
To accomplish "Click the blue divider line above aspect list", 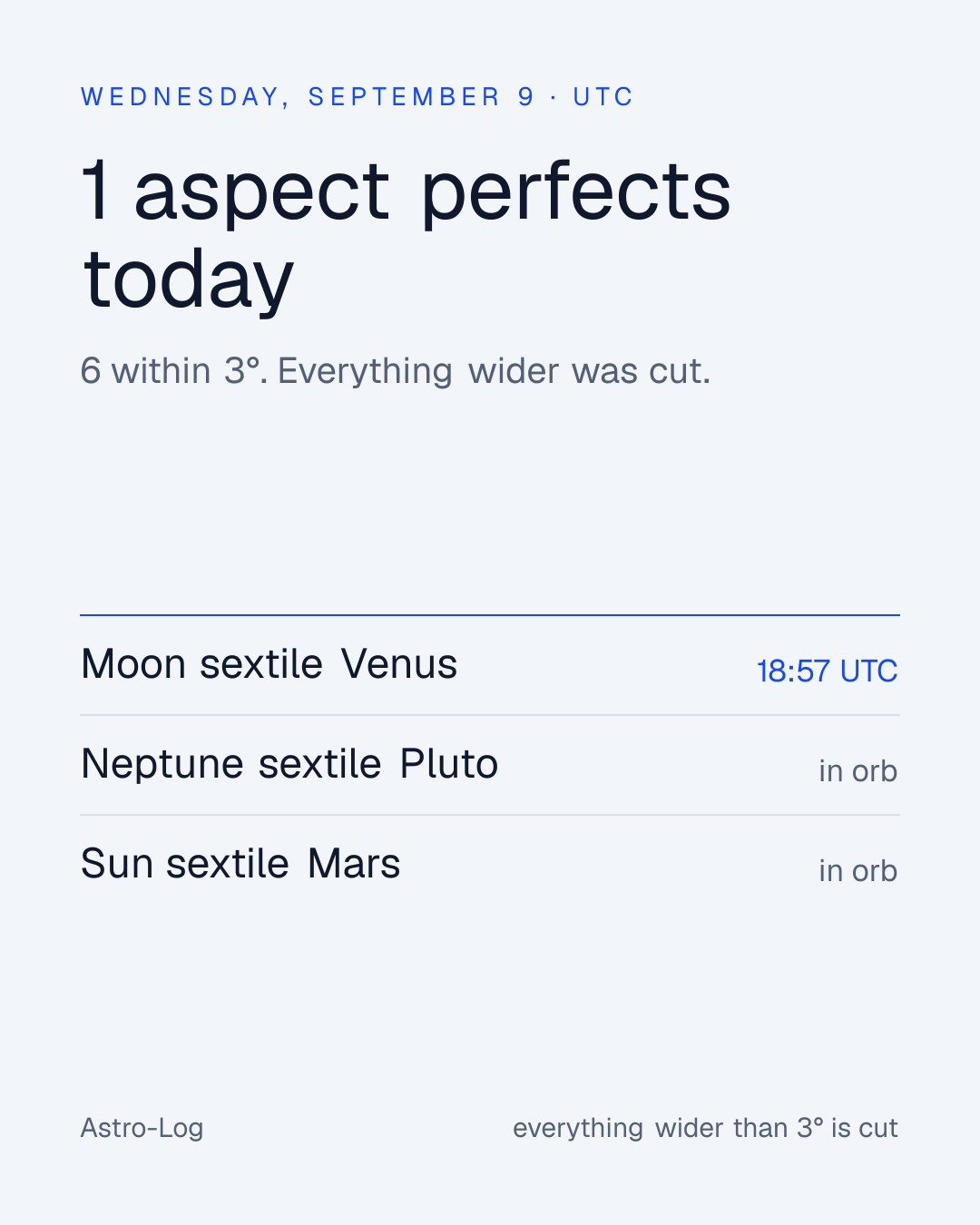I will tap(490, 615).
